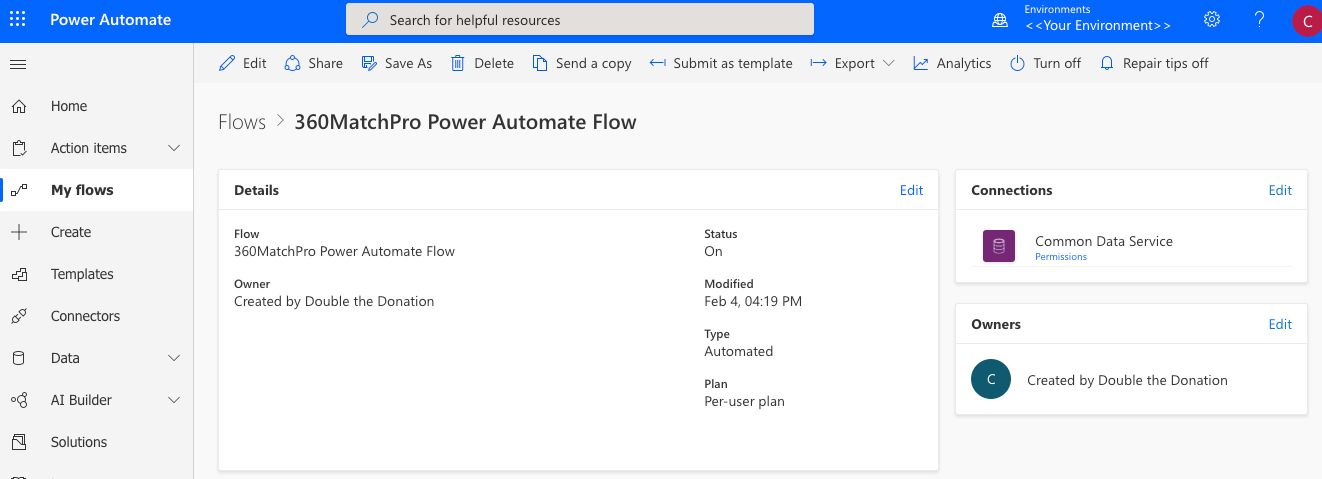Click the Delete trash icon
Image resolution: width=1322 pixels, height=479 pixels.
click(458, 63)
